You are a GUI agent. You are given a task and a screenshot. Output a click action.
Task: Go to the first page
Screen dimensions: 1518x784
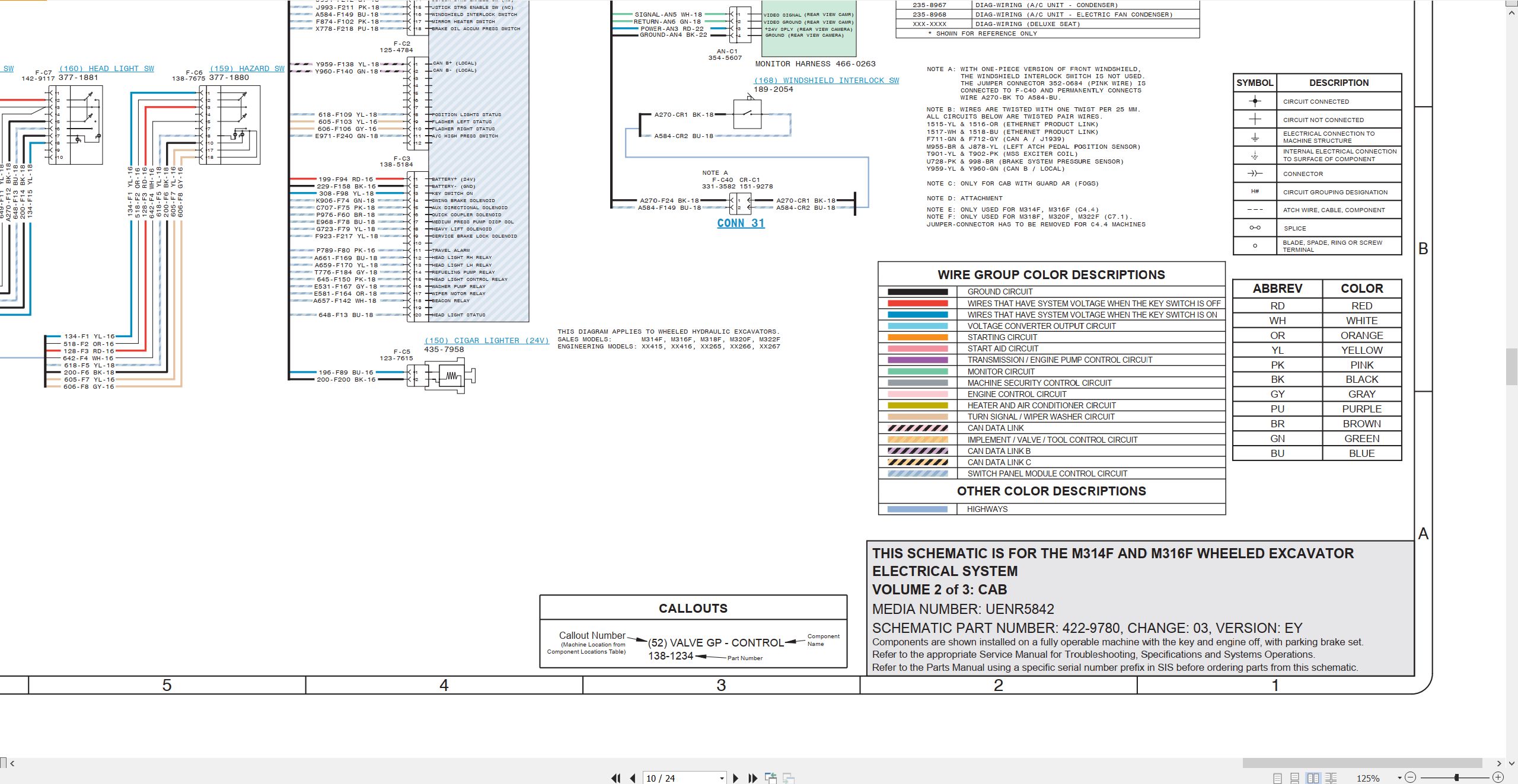616,778
